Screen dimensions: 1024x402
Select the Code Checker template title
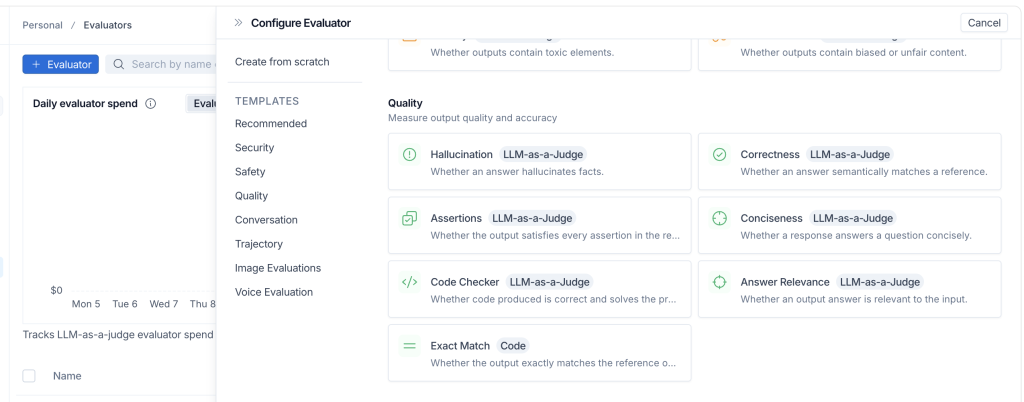465,283
